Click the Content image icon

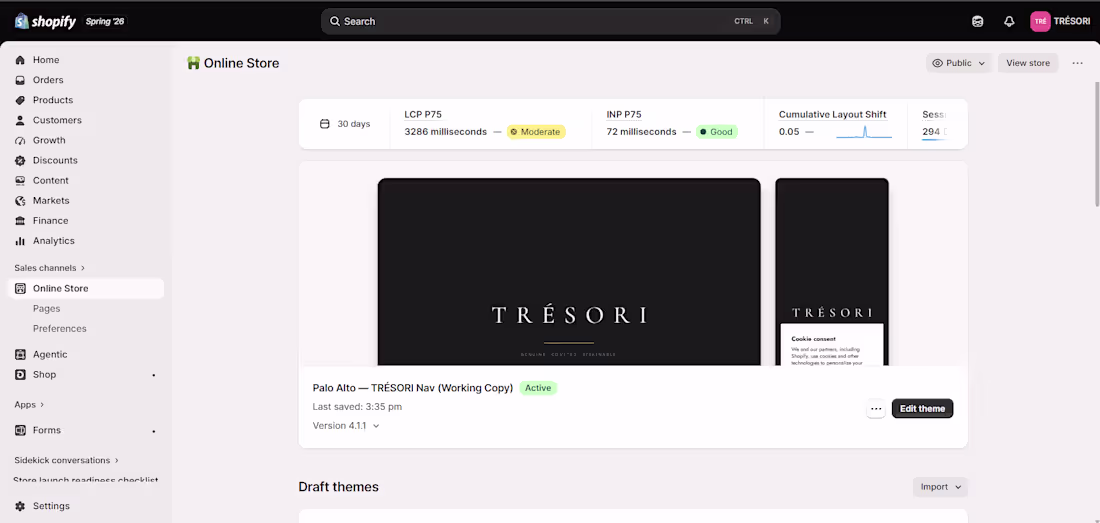point(20,180)
